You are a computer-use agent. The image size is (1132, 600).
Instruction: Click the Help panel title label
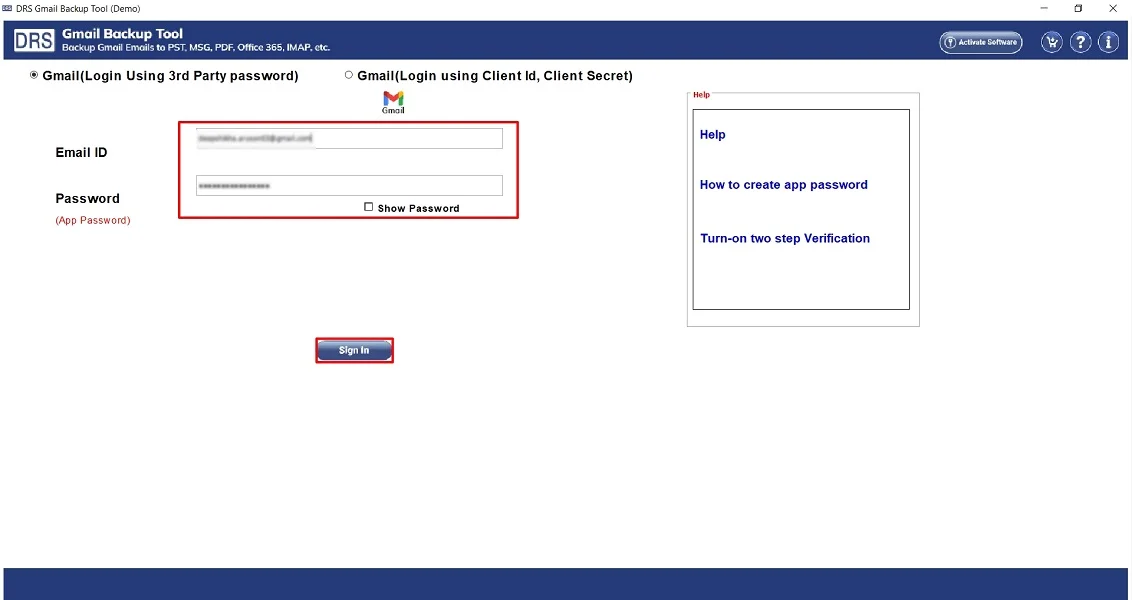pyautogui.click(x=701, y=94)
